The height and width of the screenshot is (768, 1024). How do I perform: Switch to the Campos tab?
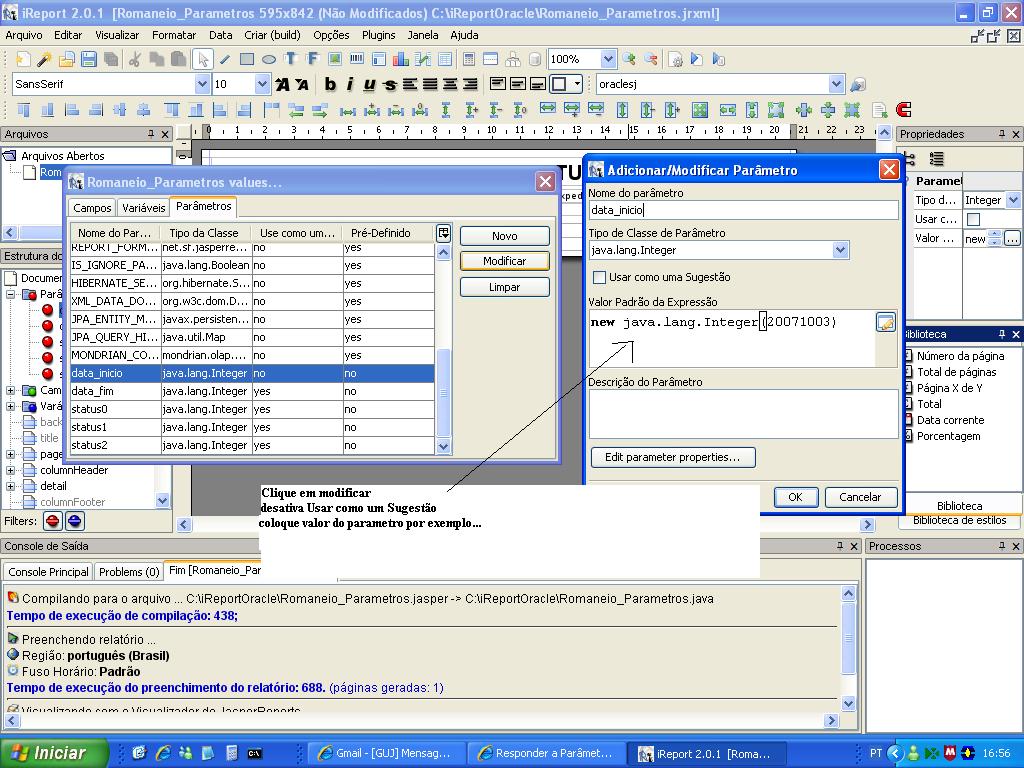92,208
